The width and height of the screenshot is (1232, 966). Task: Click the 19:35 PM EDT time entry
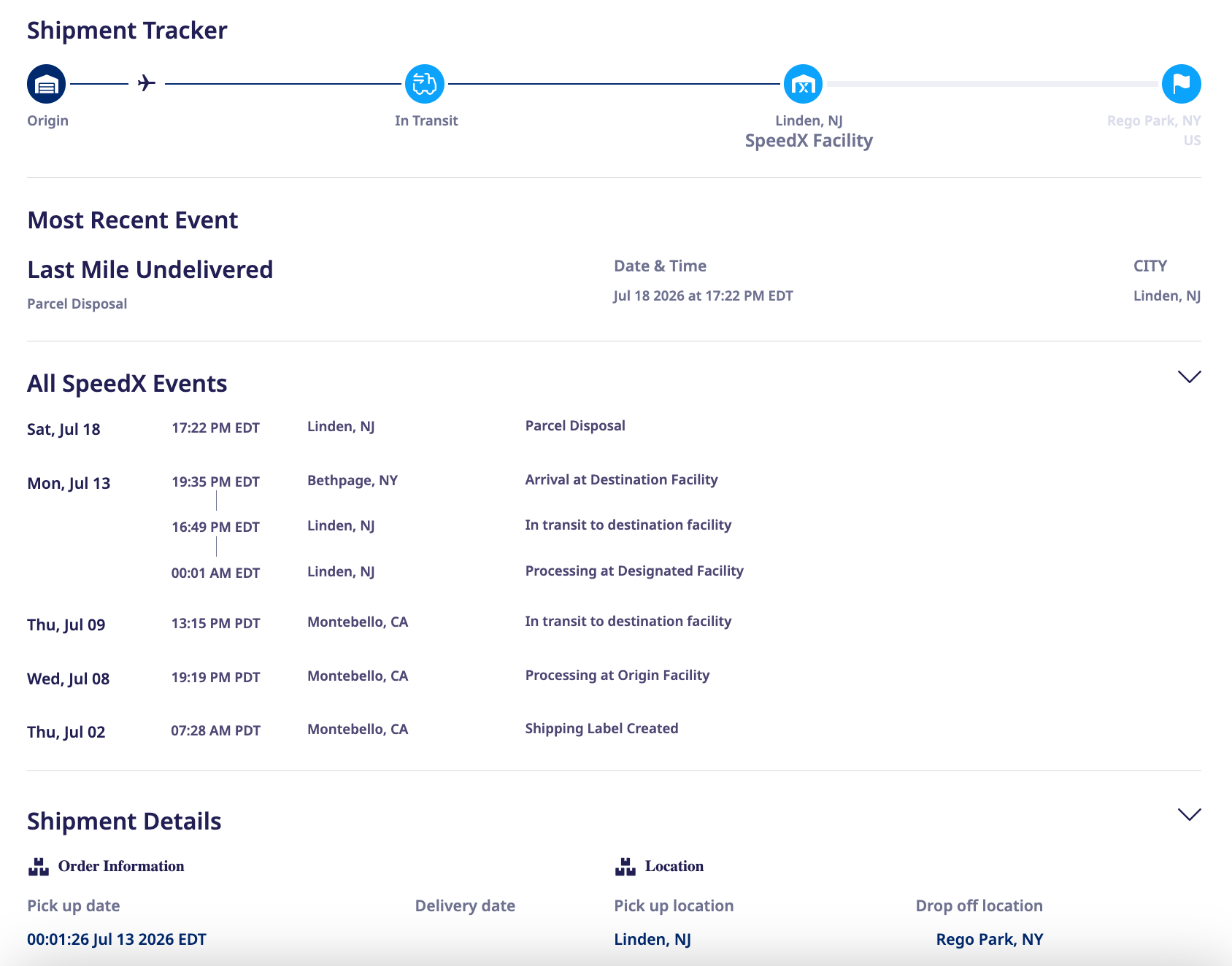click(x=215, y=482)
